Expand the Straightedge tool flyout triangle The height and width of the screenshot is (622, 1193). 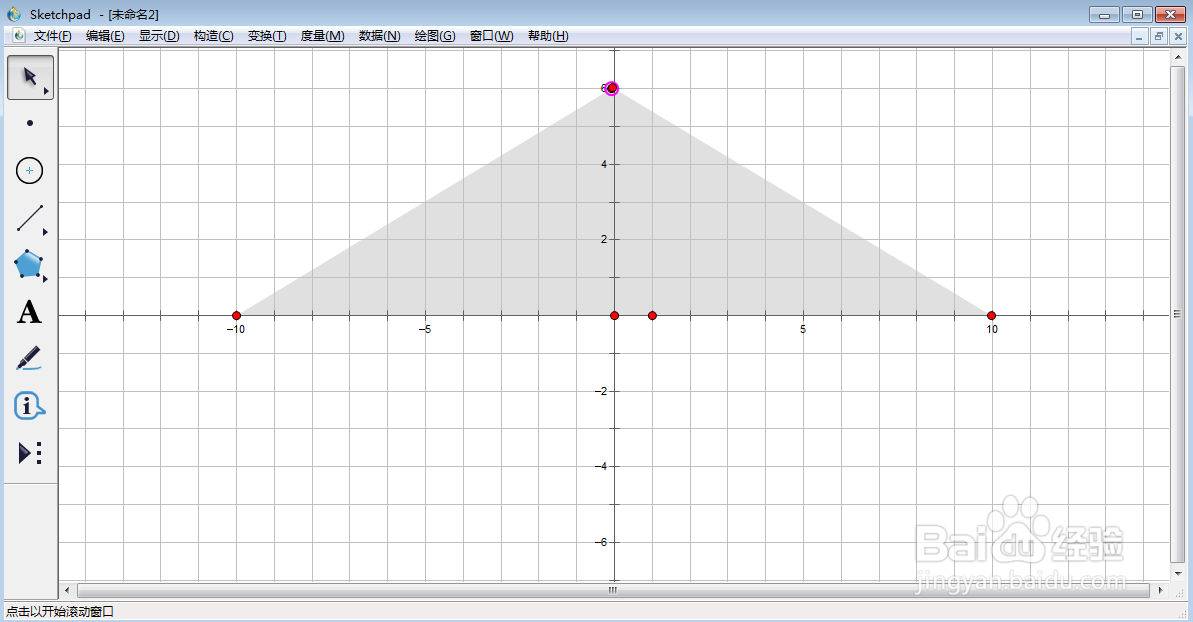45,232
